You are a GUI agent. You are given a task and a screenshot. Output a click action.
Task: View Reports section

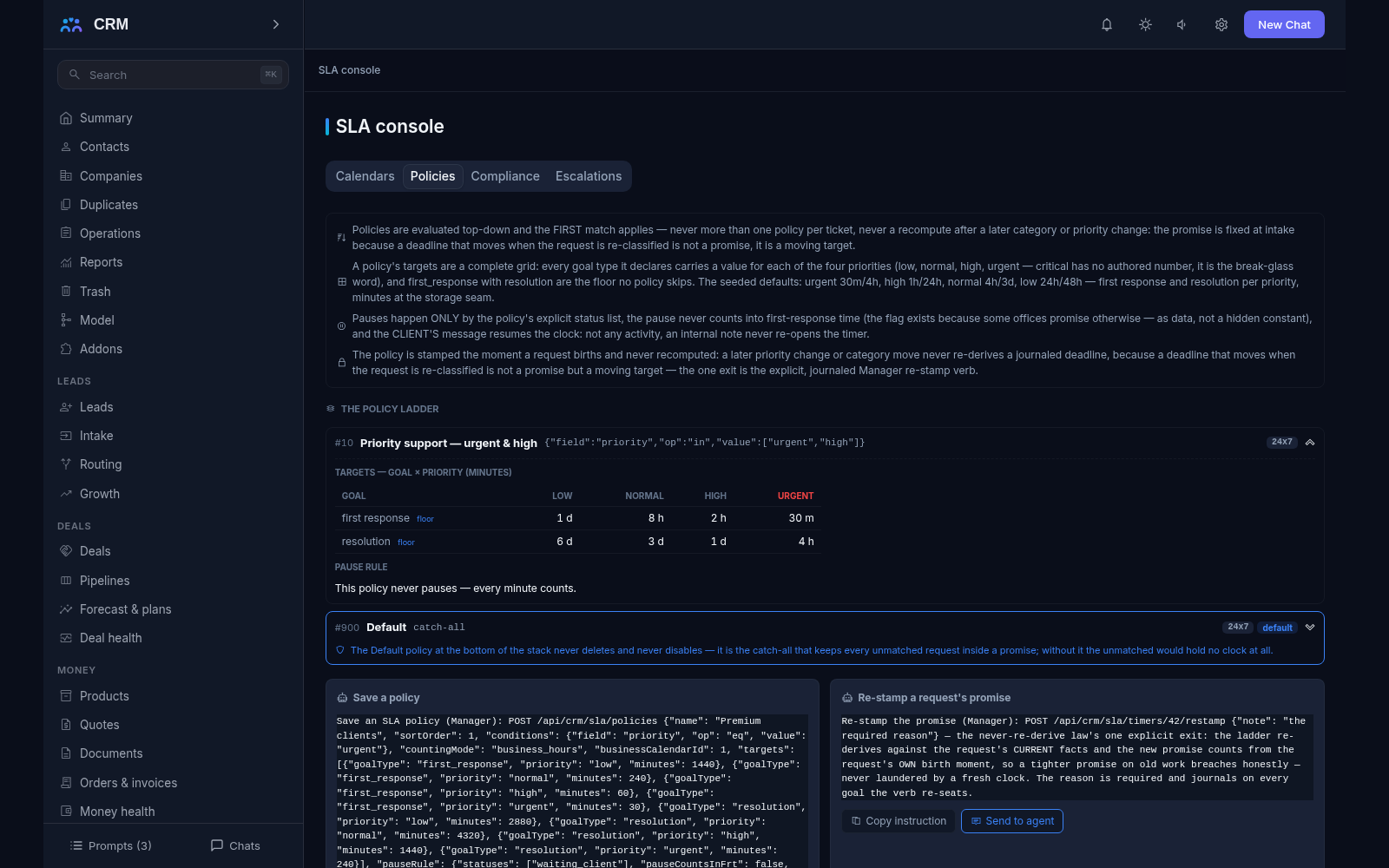(173, 262)
